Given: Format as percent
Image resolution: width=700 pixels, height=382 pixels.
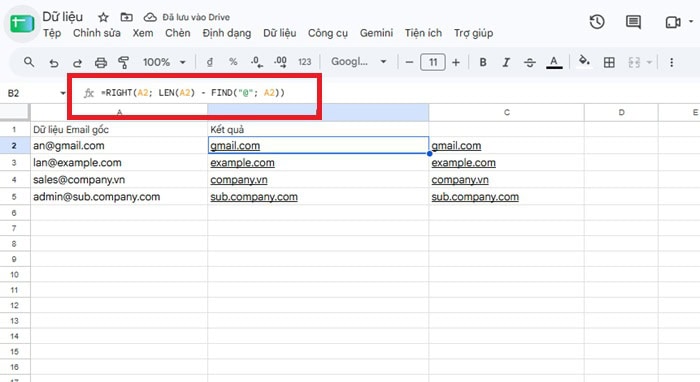Looking at the screenshot, I should click(x=233, y=62).
